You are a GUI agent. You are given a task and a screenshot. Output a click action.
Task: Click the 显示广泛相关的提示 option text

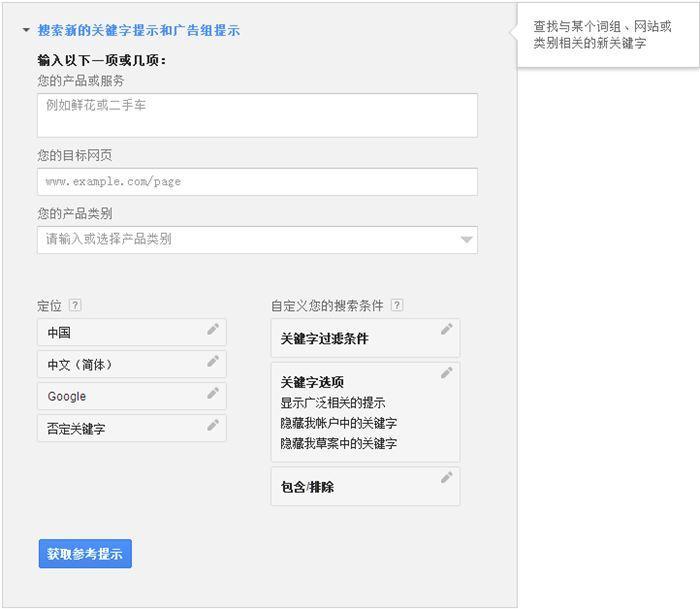click(333, 403)
